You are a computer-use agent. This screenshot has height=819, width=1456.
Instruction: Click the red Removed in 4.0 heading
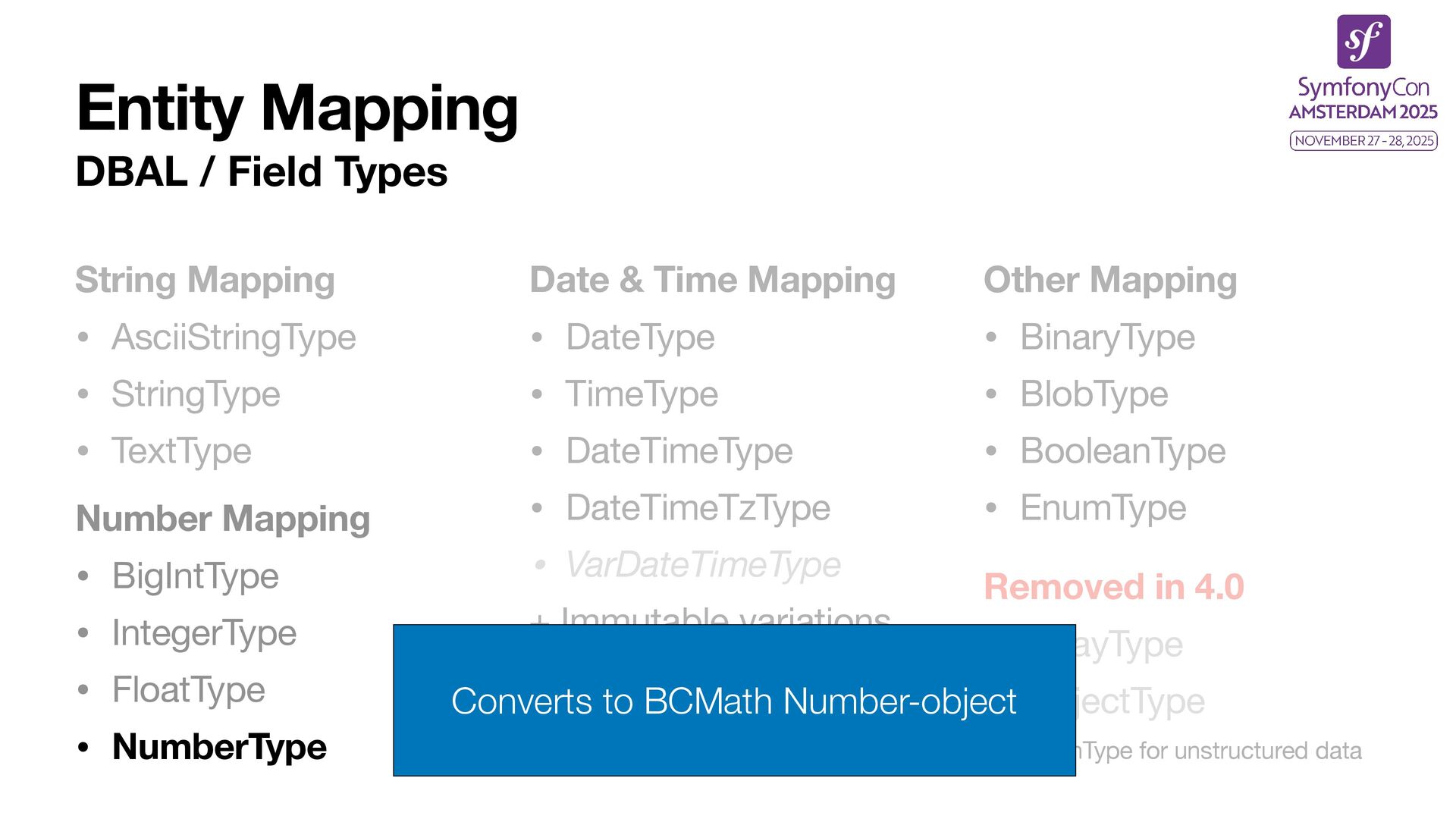point(1113,587)
